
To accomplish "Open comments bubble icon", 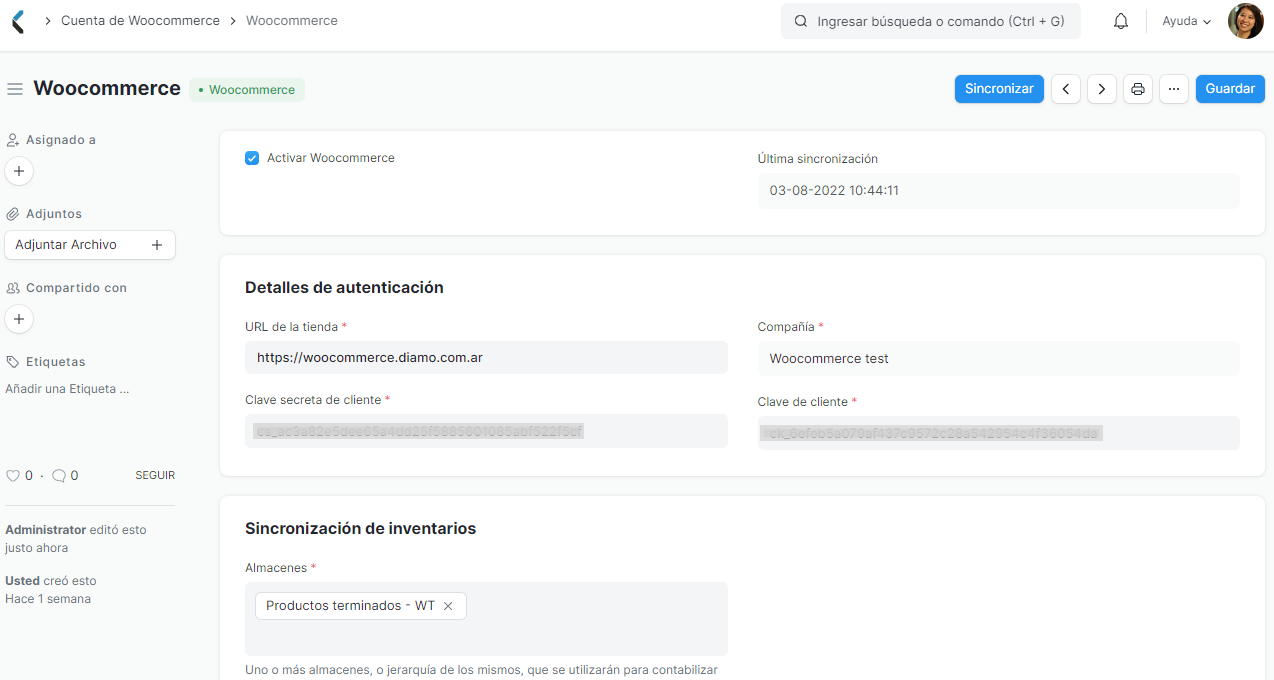I will [x=59, y=476].
